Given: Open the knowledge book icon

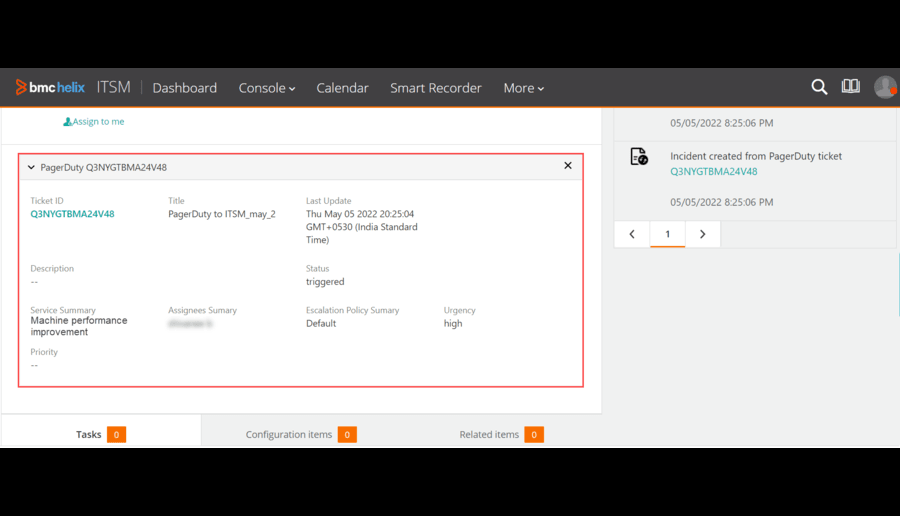Looking at the screenshot, I should (x=850, y=87).
